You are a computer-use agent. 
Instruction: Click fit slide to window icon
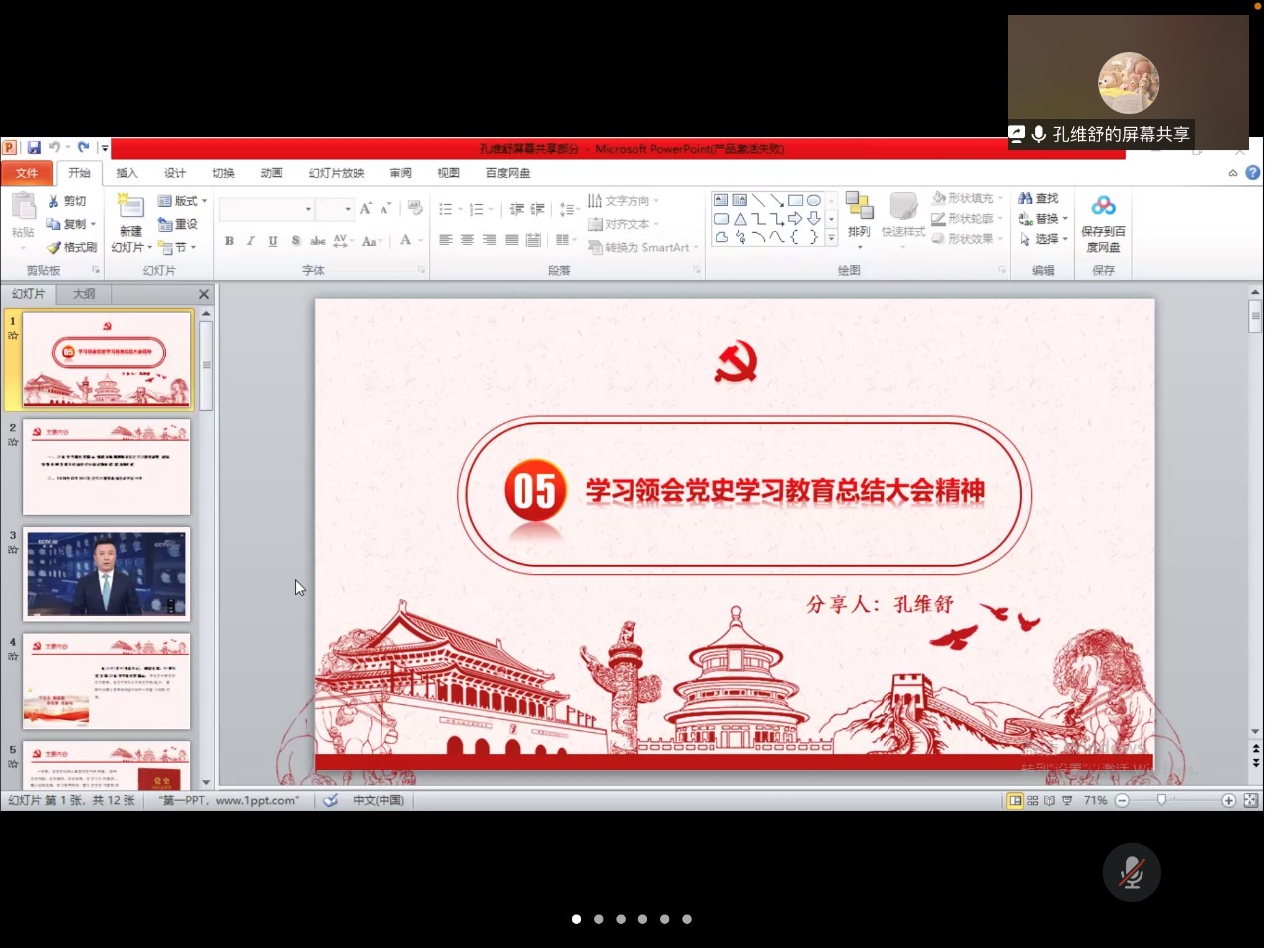(1251, 801)
